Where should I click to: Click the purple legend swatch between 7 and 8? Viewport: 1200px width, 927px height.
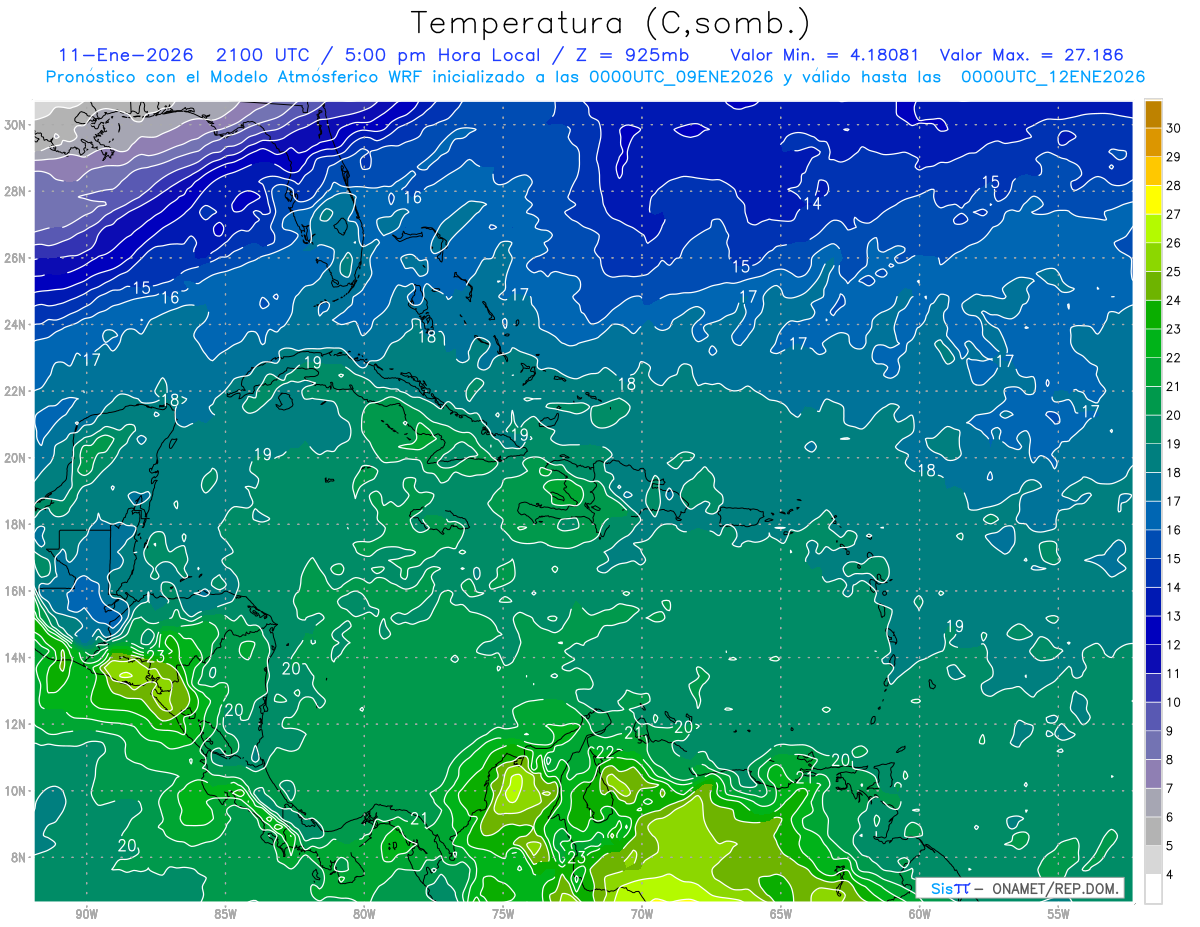coord(1153,774)
